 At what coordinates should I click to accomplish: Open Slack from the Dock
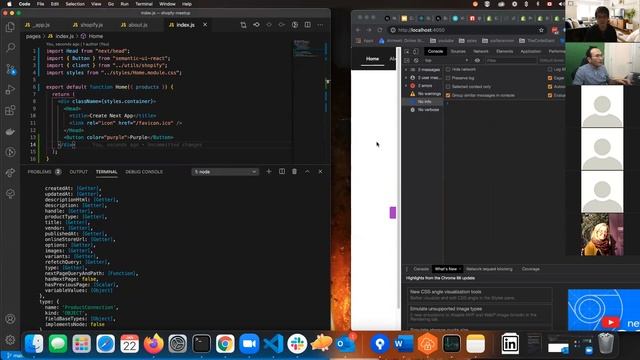[x=297, y=344]
